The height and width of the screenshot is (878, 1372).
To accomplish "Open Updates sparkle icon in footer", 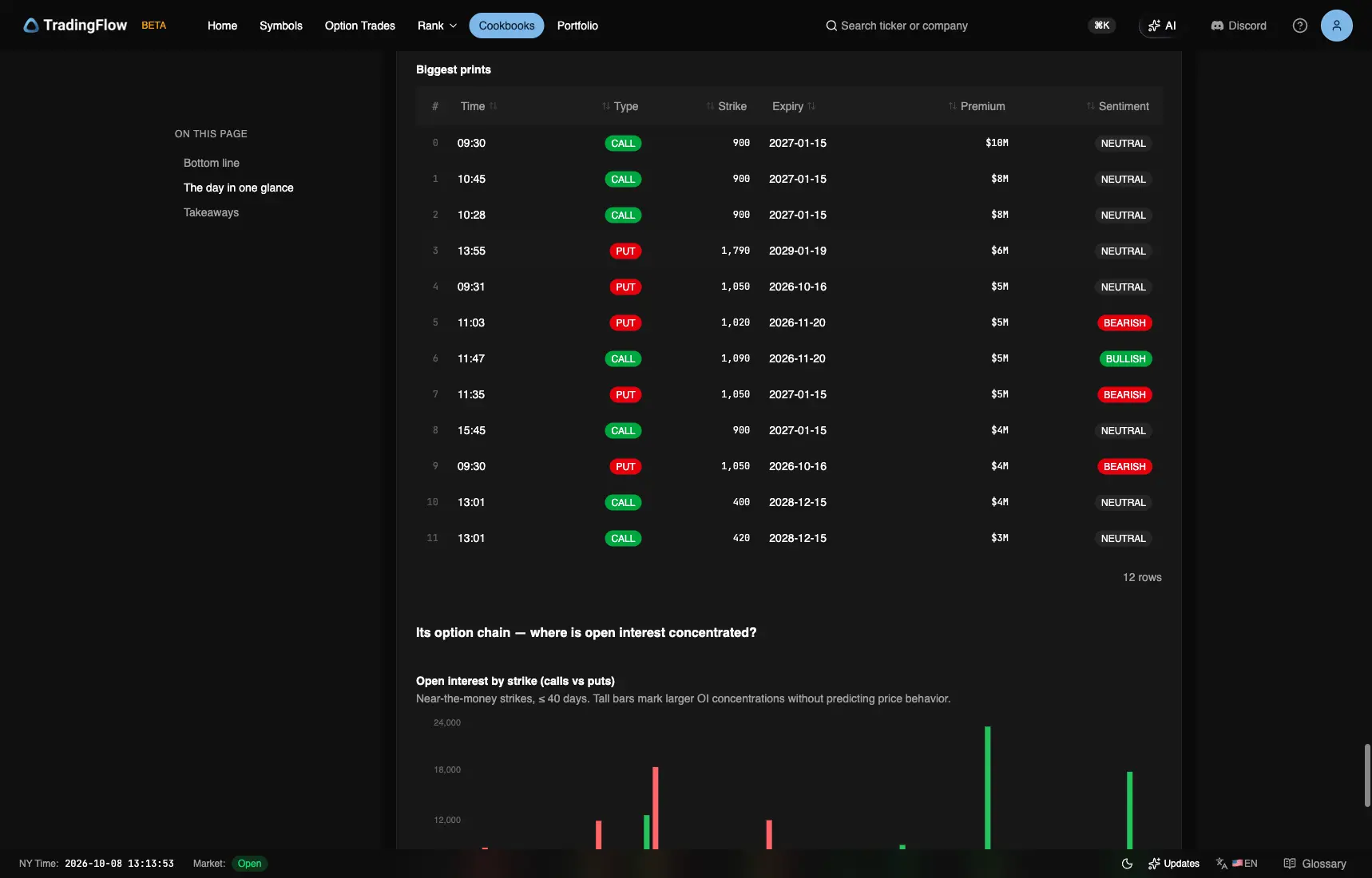I will pyautogui.click(x=1154, y=864).
